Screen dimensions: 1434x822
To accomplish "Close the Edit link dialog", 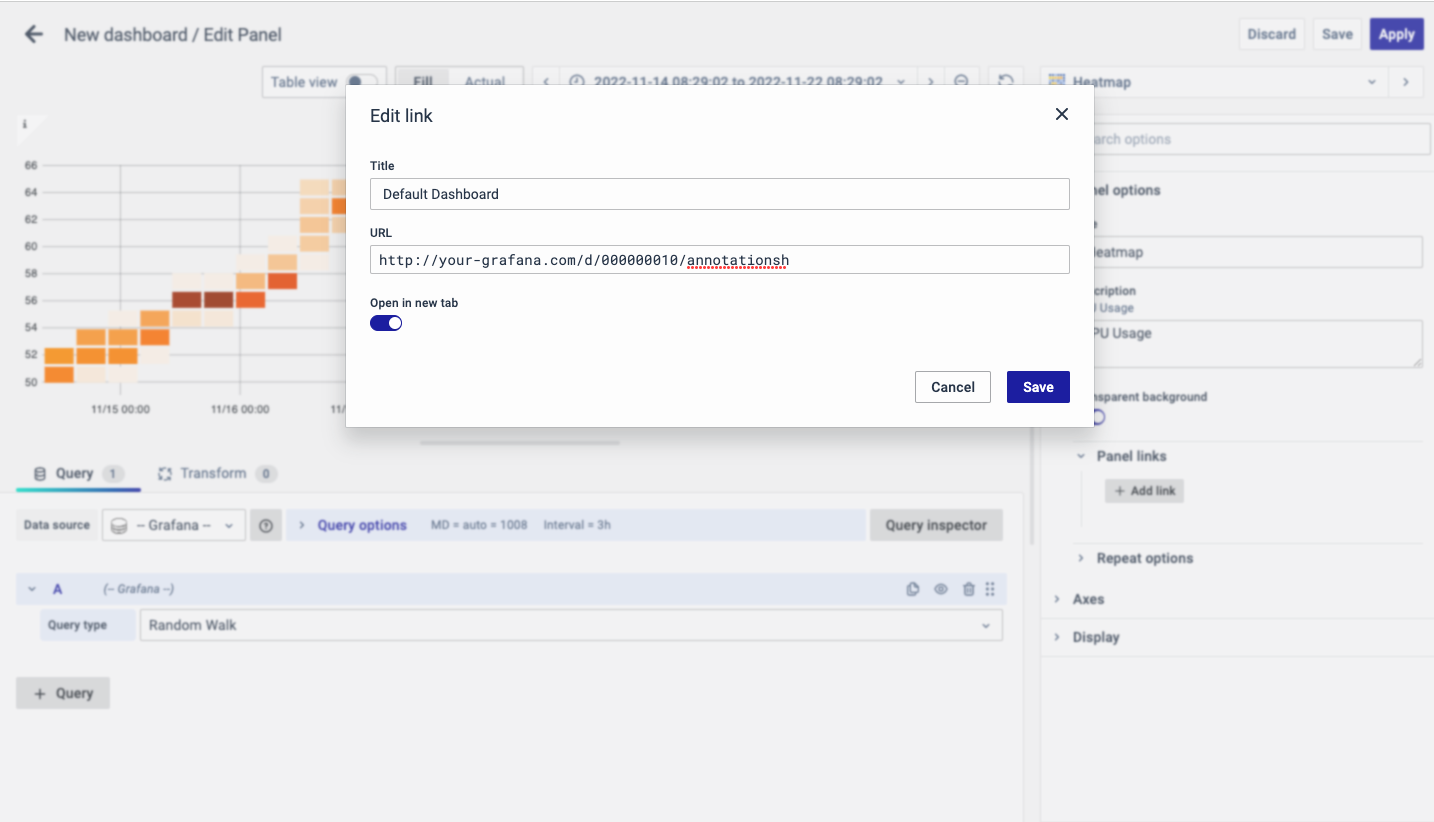I will coord(1062,114).
